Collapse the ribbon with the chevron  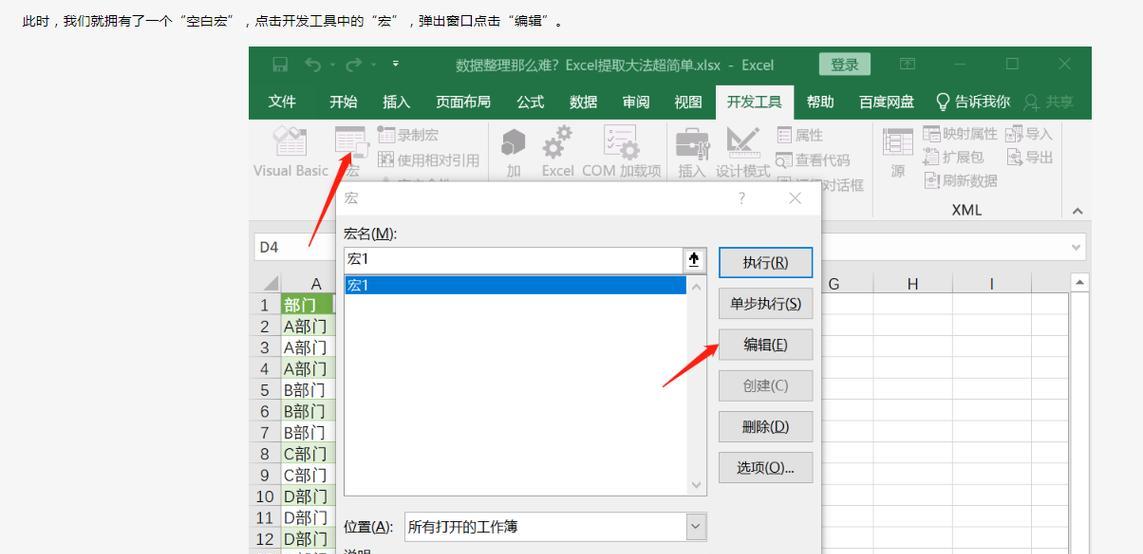[1077, 211]
